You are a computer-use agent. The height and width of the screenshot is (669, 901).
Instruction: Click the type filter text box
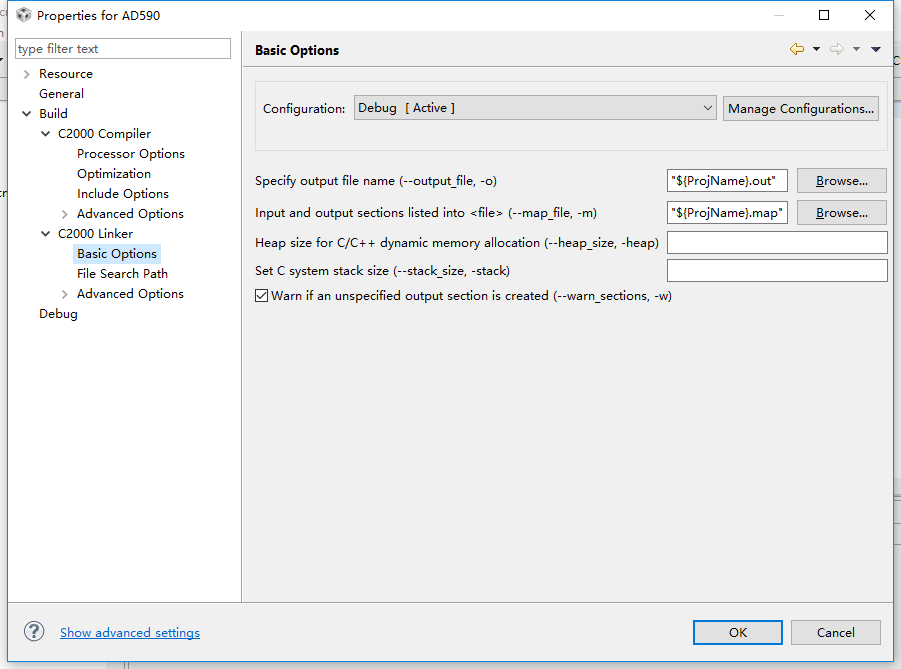click(123, 49)
